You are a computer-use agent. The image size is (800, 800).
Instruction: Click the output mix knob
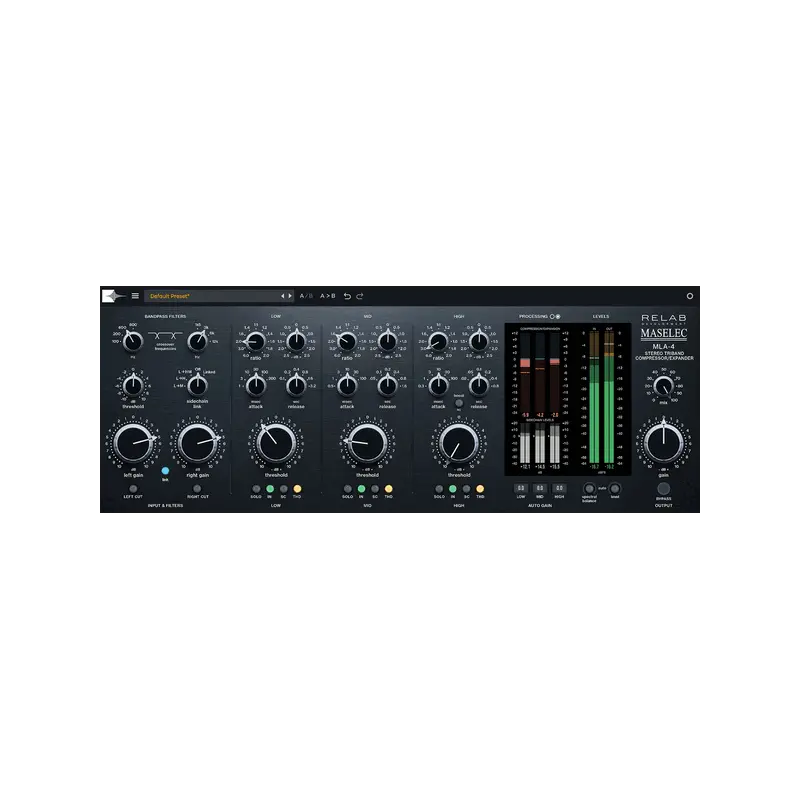663,386
